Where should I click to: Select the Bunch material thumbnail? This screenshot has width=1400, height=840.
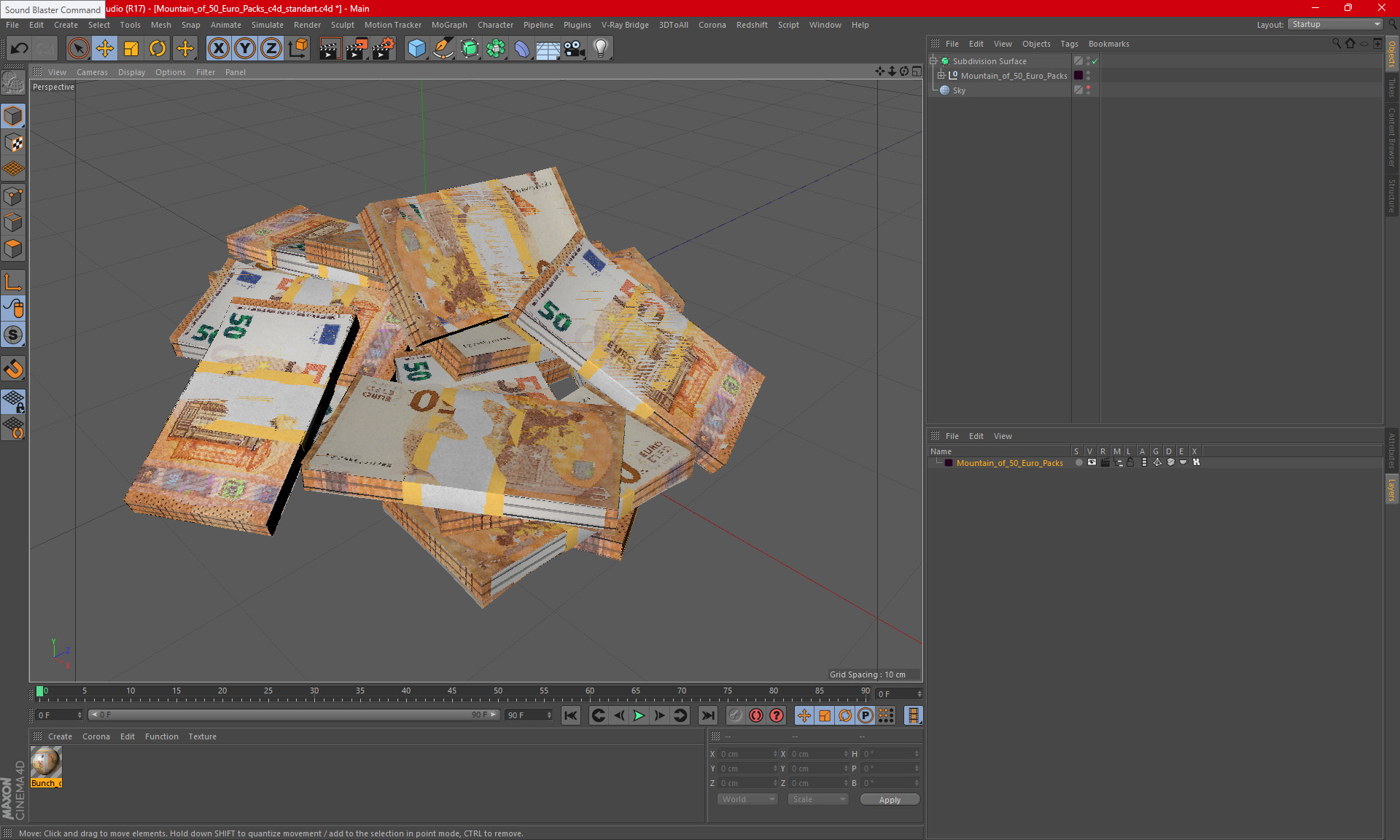(x=46, y=763)
